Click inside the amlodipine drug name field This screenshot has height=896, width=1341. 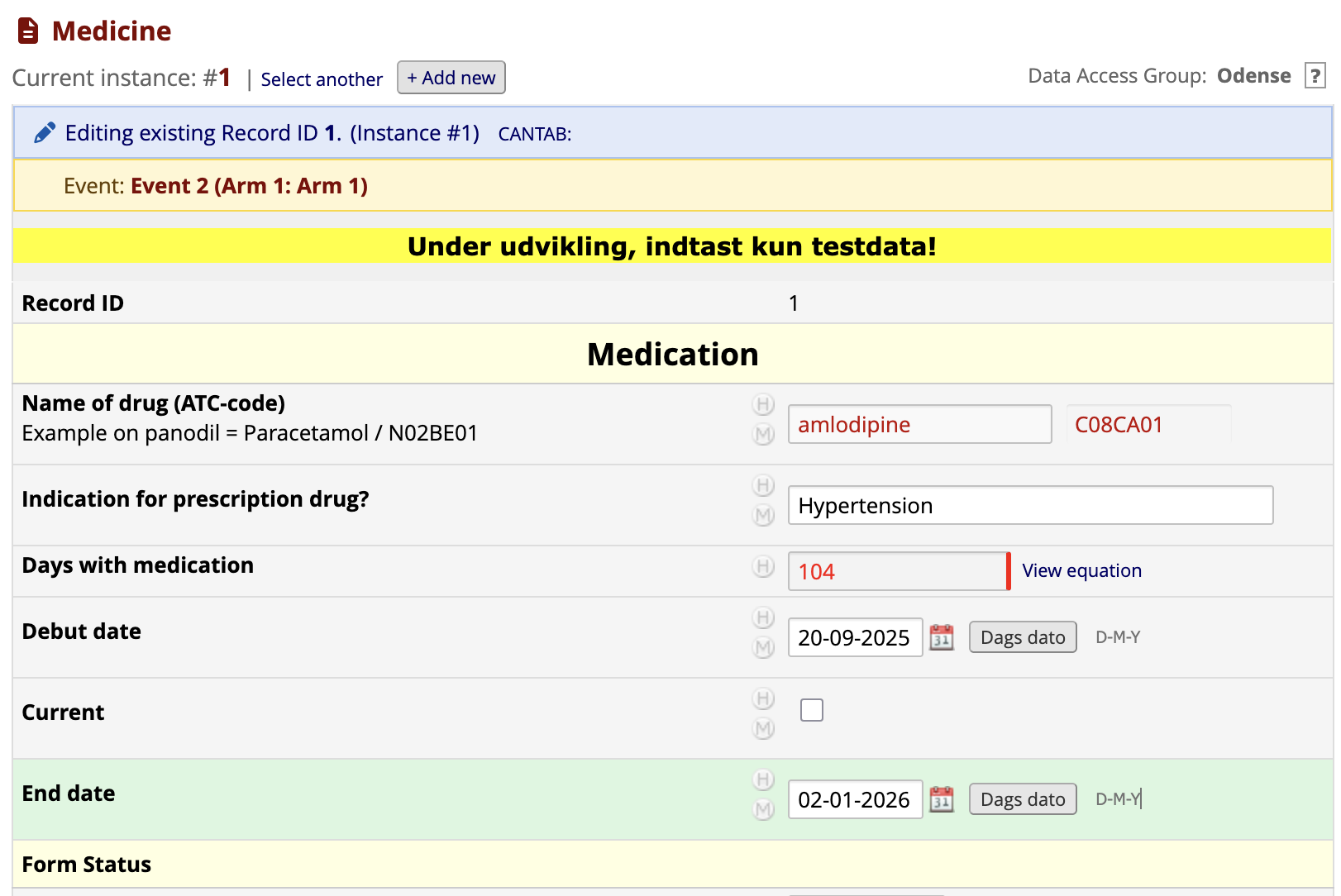point(919,424)
